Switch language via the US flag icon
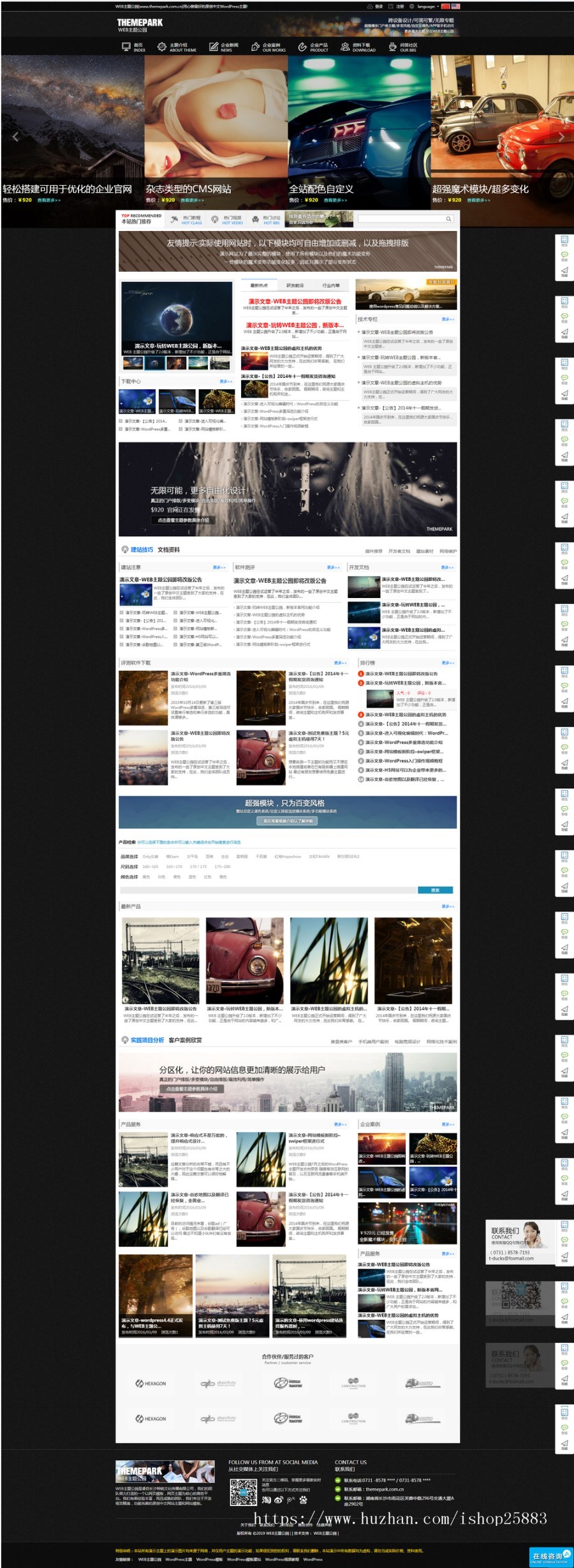Screen dimensions: 574x1568 tap(455, 6)
